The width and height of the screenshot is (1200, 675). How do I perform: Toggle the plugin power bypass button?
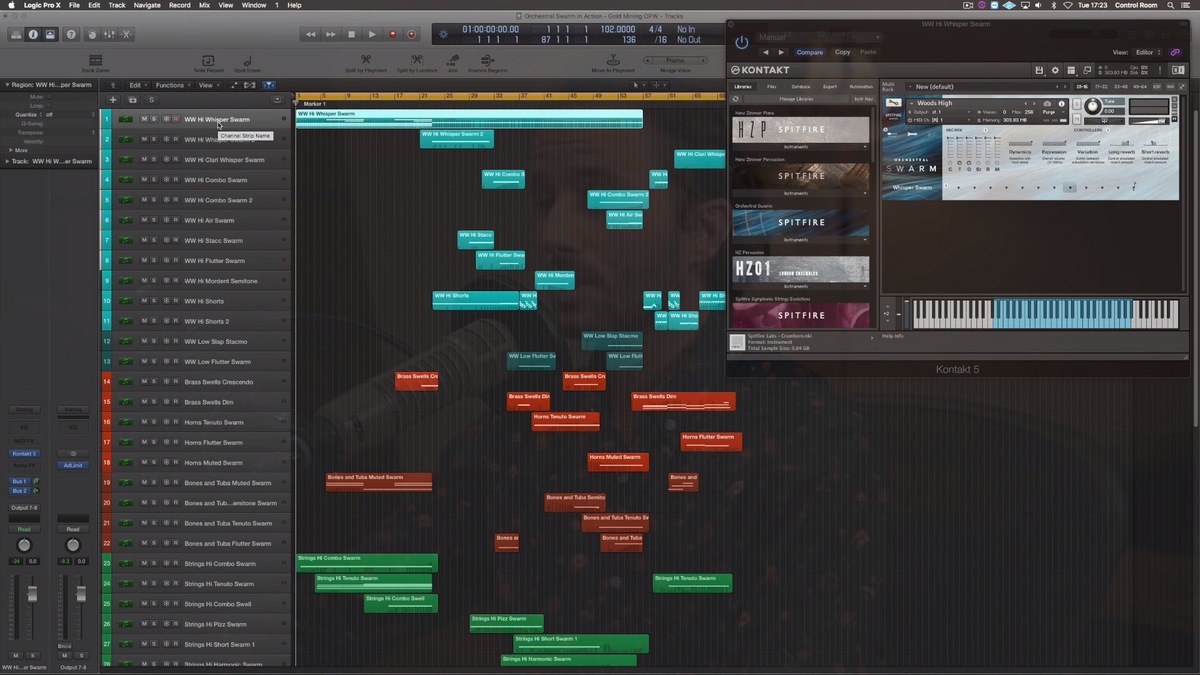741,42
